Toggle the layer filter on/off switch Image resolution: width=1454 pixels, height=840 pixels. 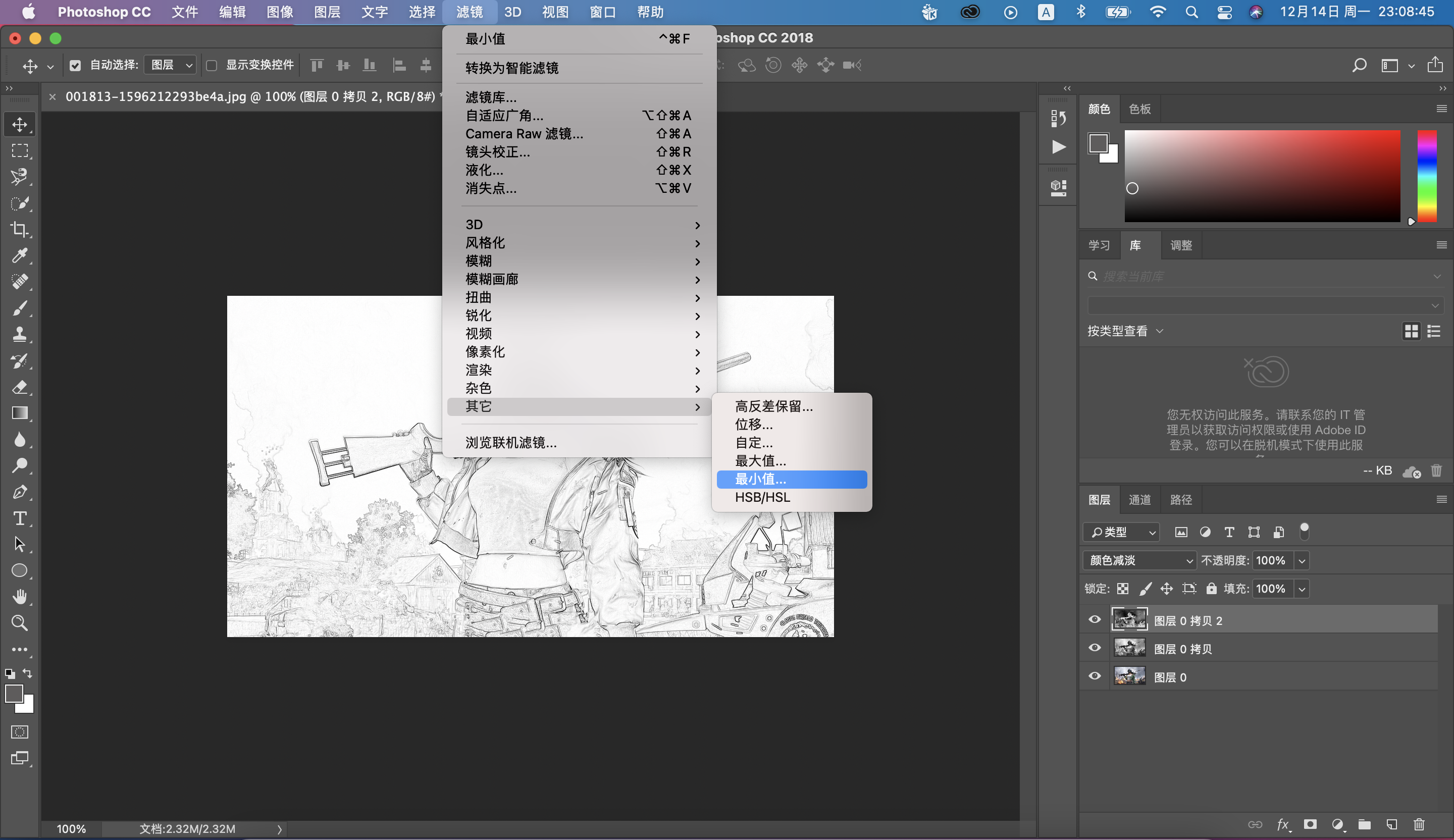click(1304, 531)
